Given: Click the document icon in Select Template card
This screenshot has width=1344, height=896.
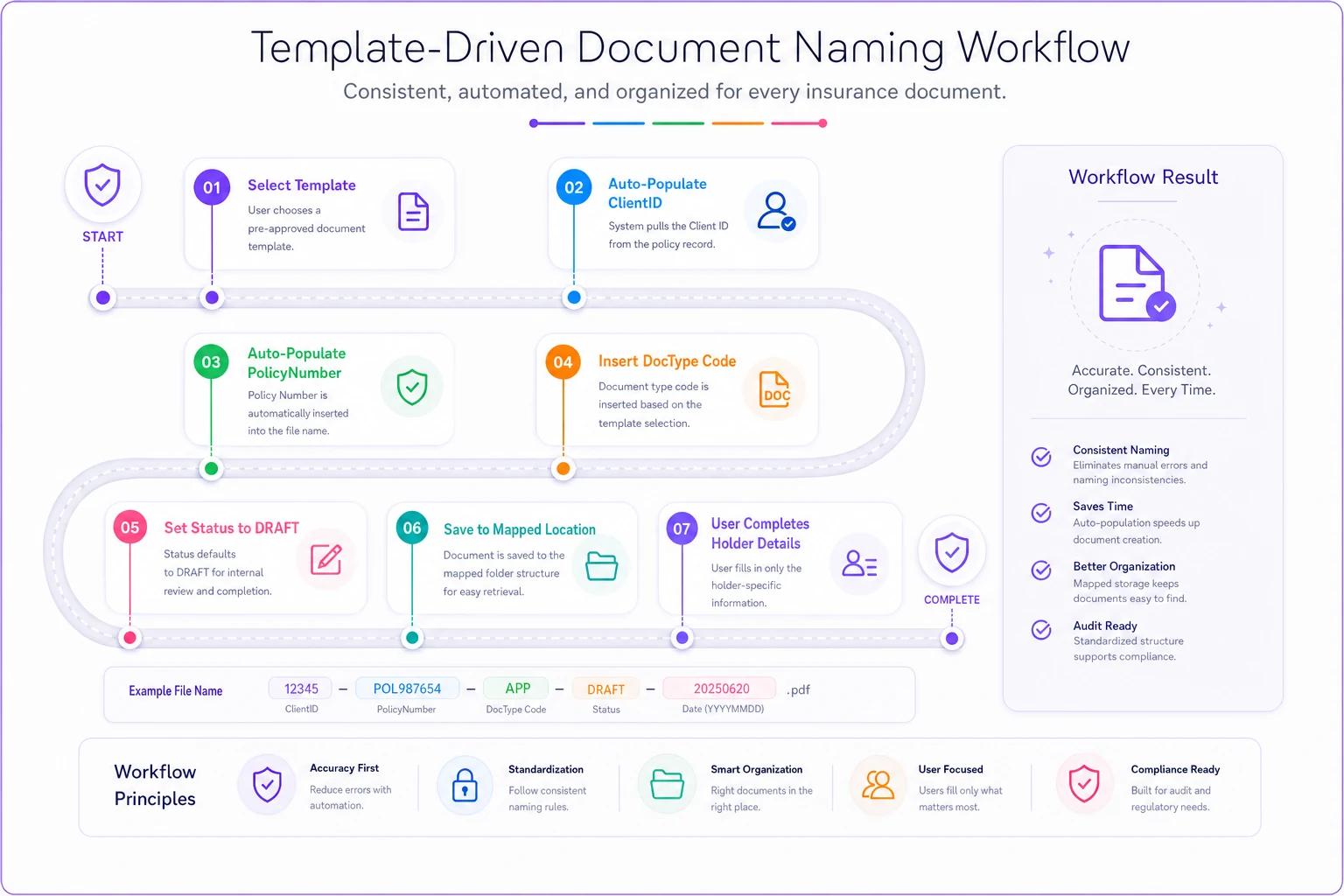Looking at the screenshot, I should click(413, 212).
